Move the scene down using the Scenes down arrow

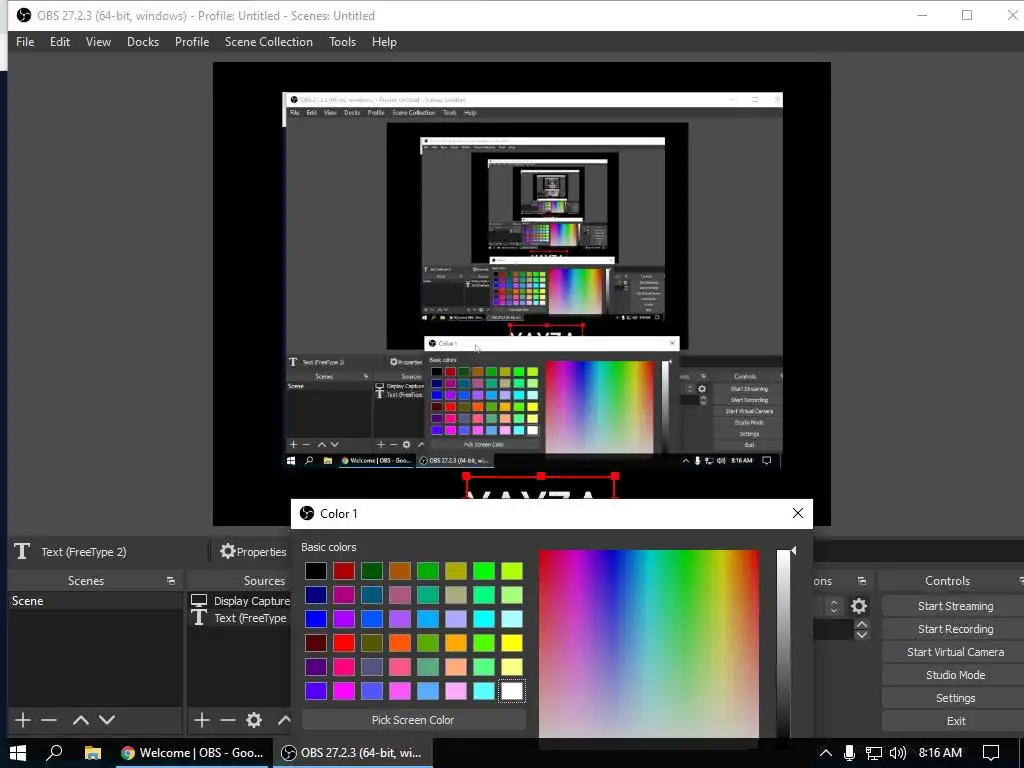point(107,720)
